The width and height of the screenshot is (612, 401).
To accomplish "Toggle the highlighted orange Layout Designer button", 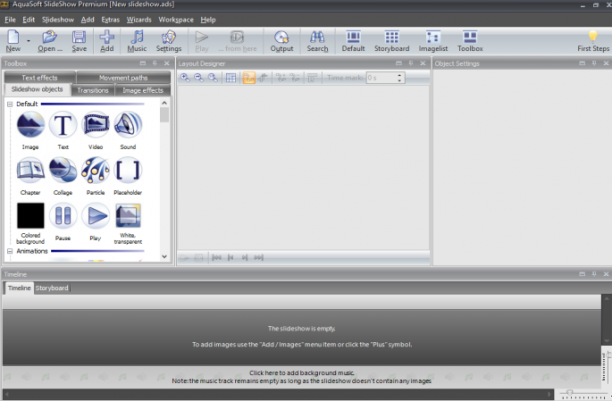I will pyautogui.click(x=249, y=78).
